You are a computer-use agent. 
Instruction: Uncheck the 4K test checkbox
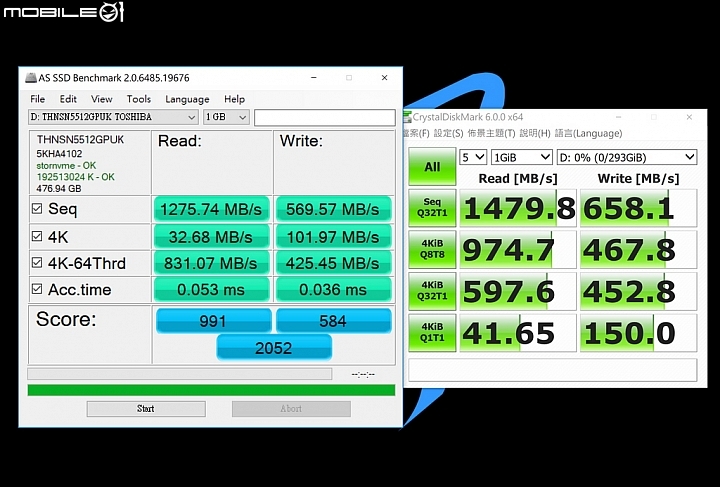(x=37, y=236)
